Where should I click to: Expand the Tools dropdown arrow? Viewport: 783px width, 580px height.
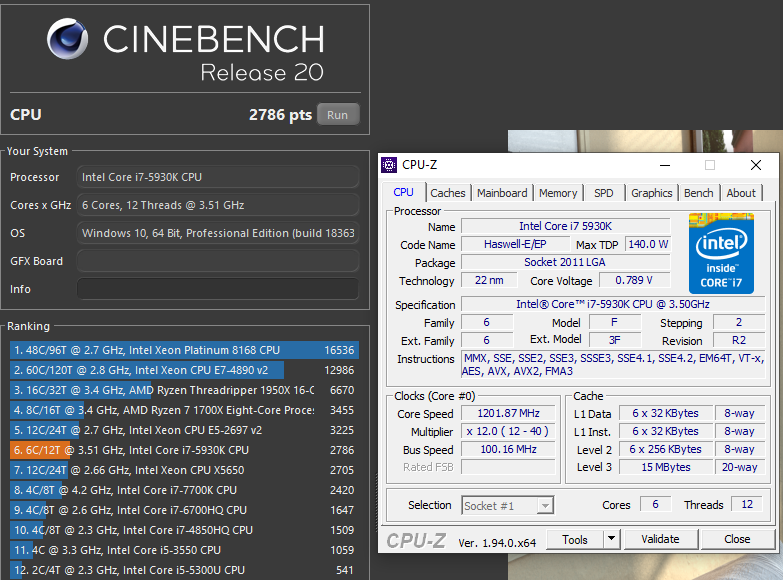pos(612,539)
